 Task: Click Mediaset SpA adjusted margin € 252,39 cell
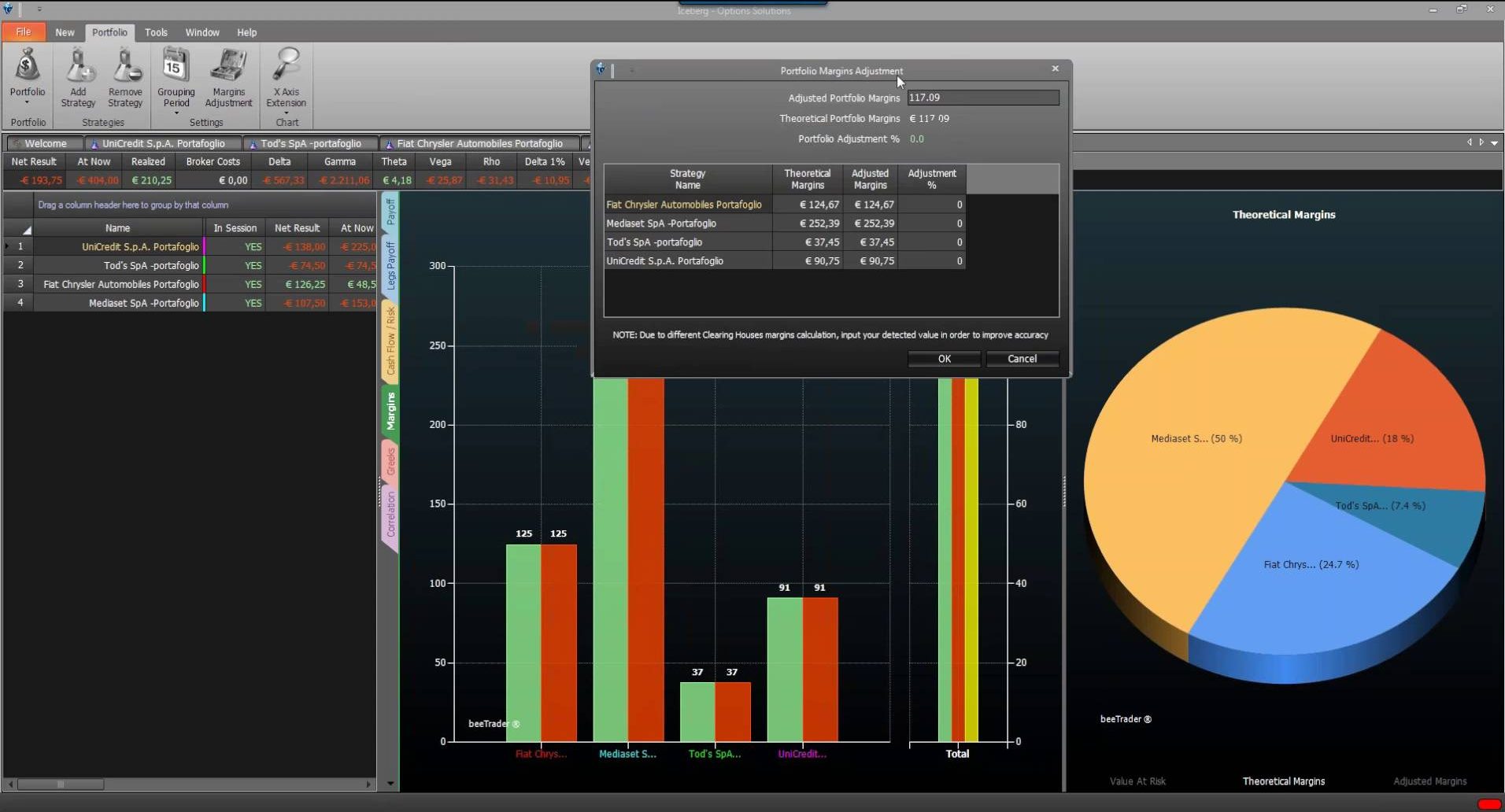870,223
